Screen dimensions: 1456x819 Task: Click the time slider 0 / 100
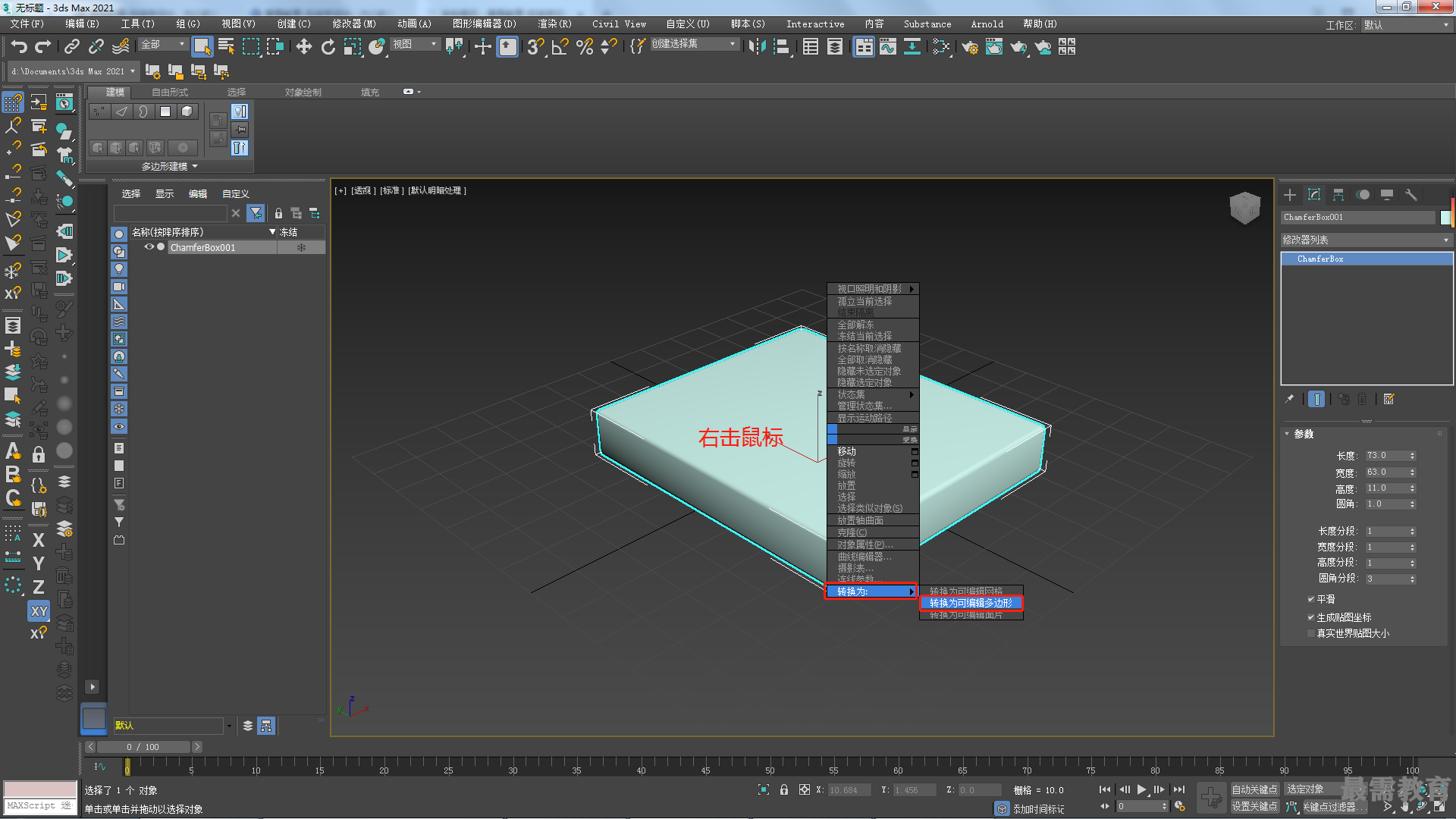pyautogui.click(x=143, y=747)
